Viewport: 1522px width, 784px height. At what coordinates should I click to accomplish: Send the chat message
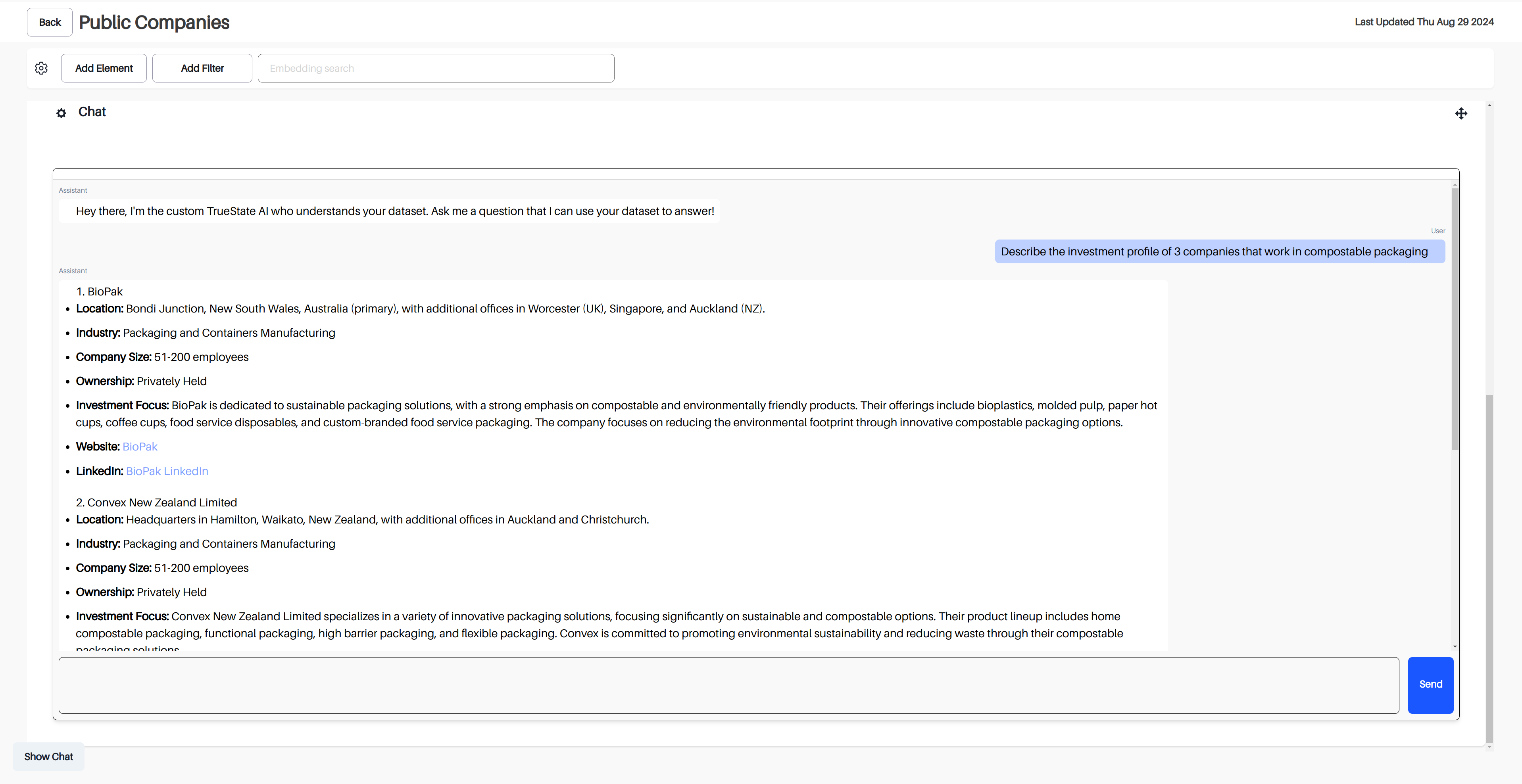point(1430,685)
